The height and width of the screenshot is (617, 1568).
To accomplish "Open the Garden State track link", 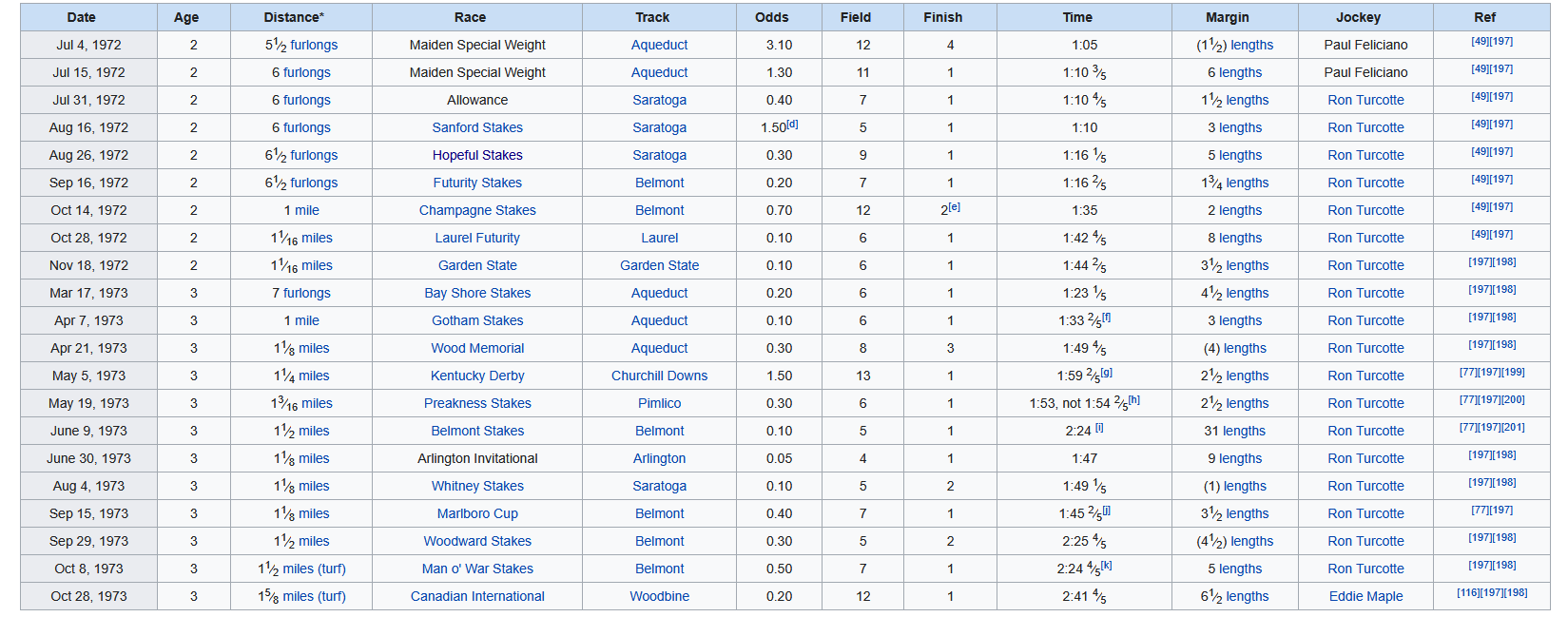I will pos(659,265).
